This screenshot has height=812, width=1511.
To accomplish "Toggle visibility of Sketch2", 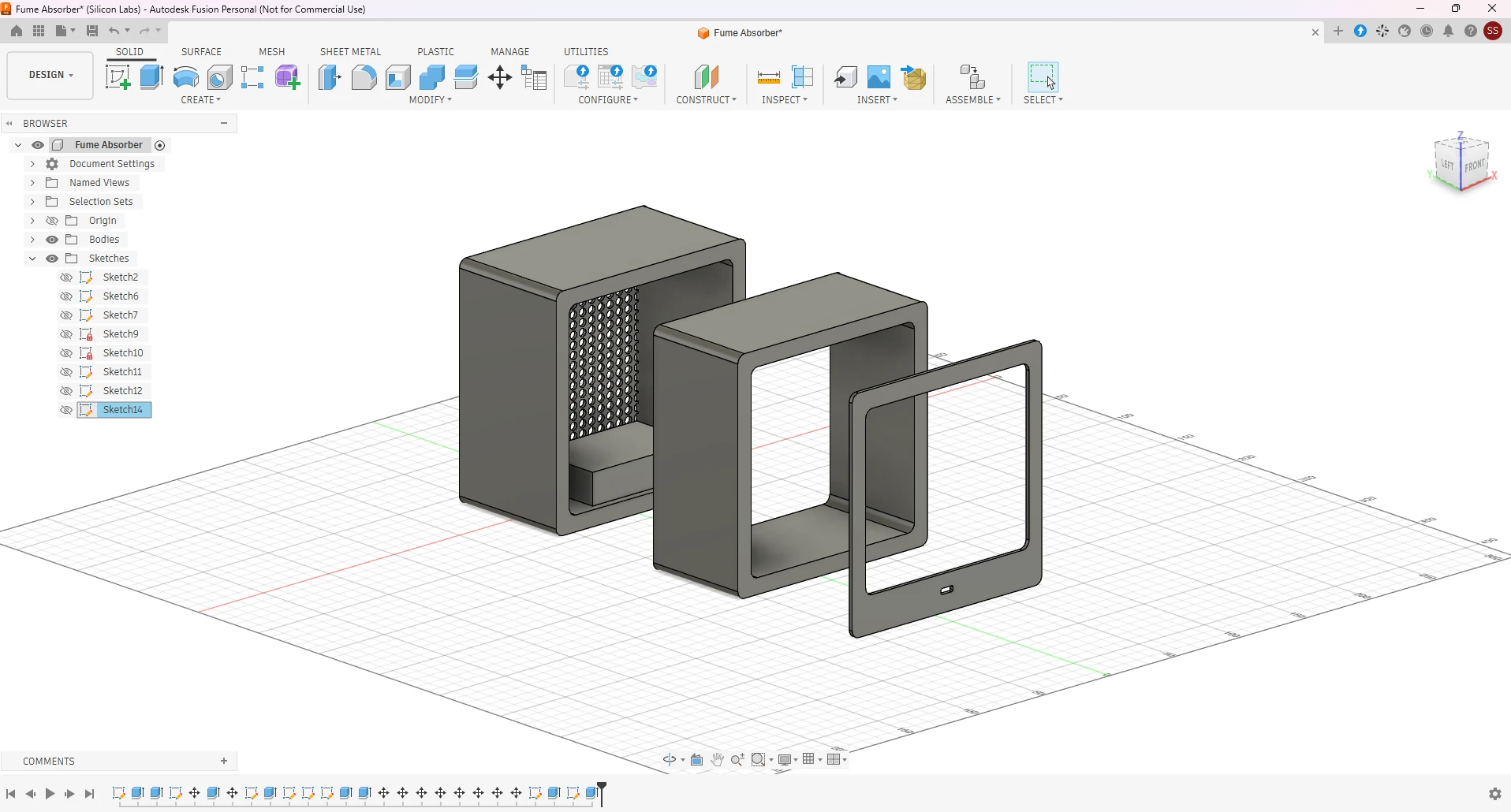I will pyautogui.click(x=66, y=278).
